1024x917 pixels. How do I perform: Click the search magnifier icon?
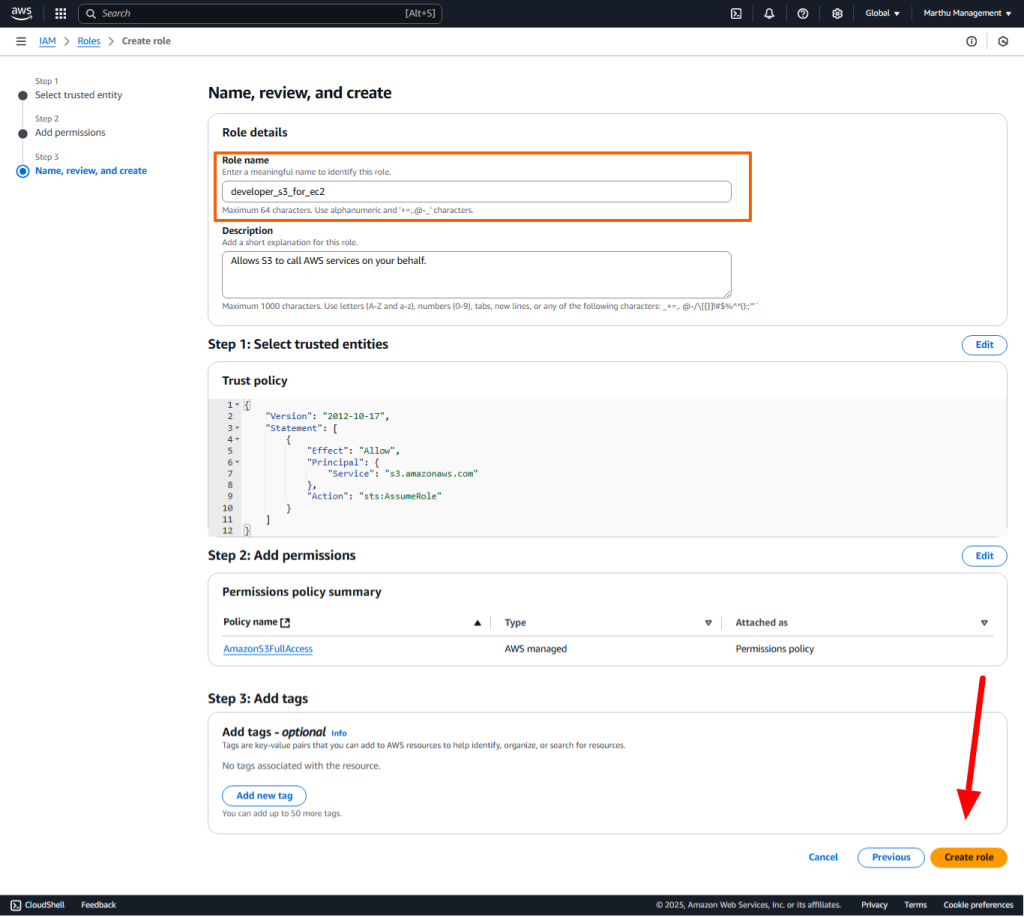(91, 13)
